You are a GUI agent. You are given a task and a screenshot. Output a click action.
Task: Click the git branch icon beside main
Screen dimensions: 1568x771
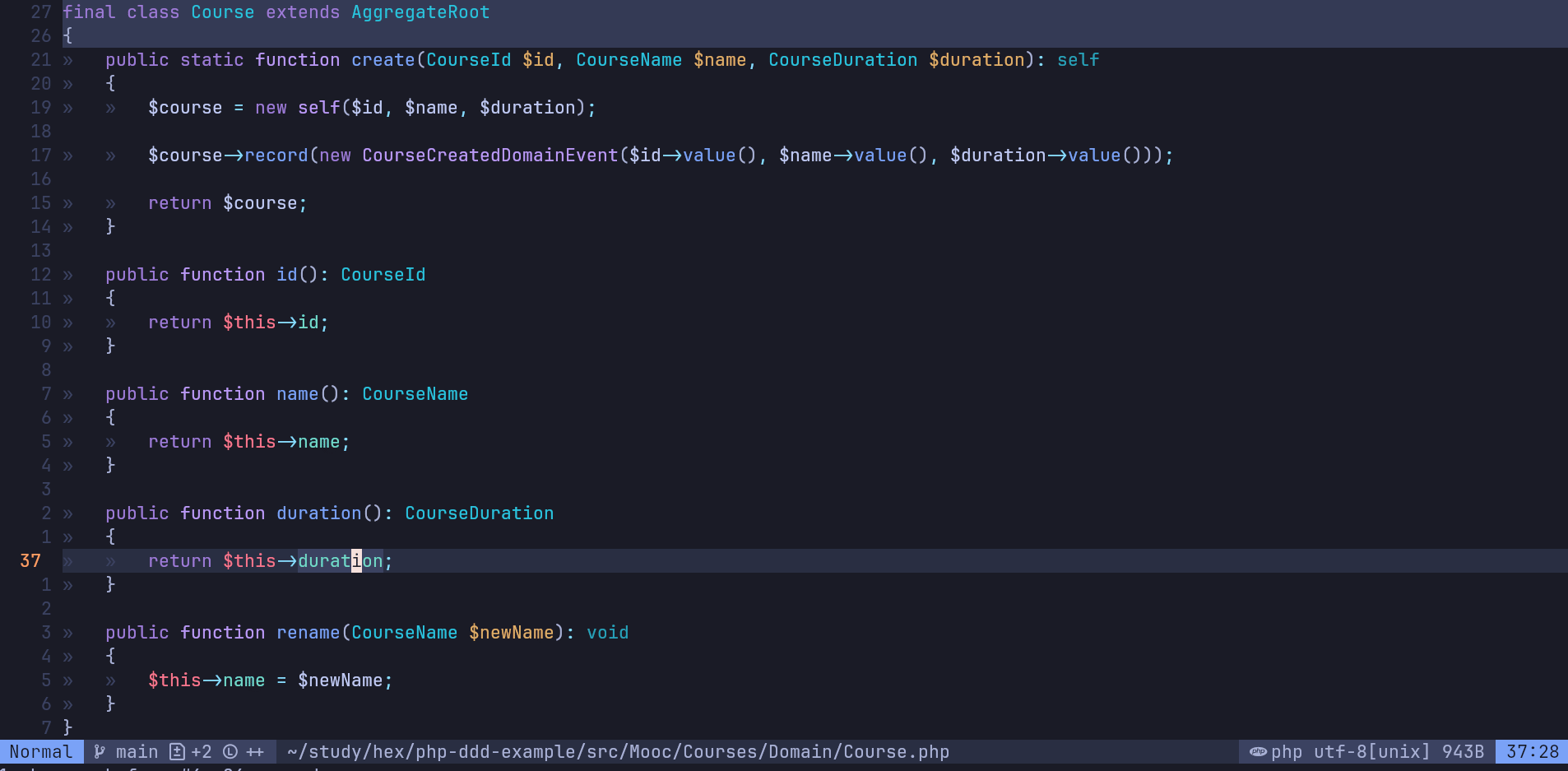point(100,751)
